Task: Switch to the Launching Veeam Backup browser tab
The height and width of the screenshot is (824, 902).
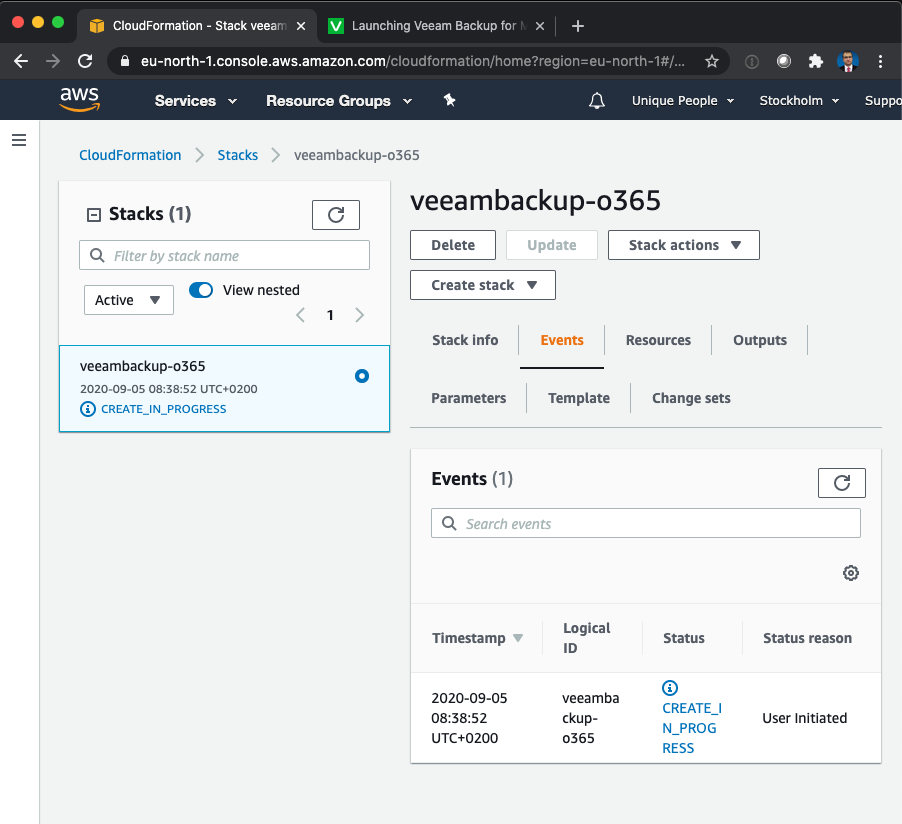Action: [x=435, y=26]
